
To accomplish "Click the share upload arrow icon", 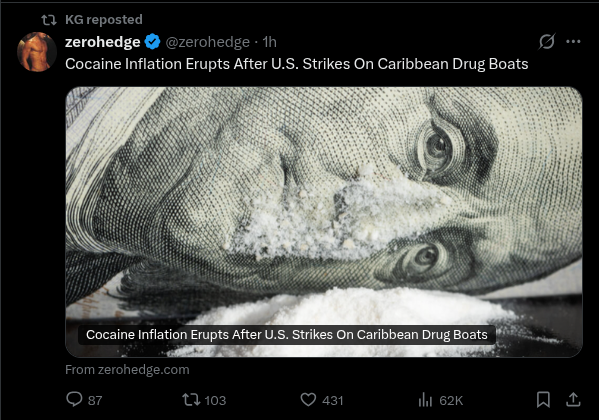I will (573, 399).
